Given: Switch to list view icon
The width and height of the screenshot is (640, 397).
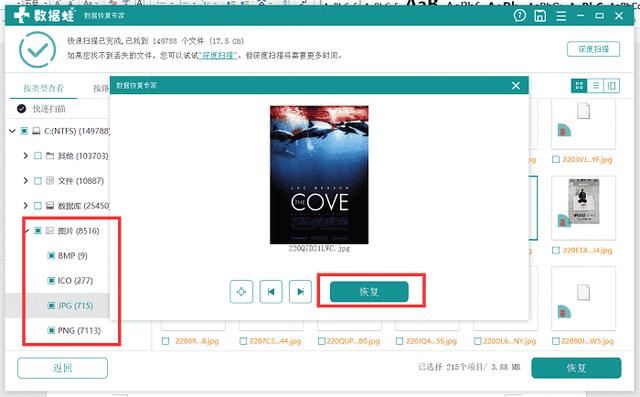Looking at the screenshot, I should [596, 85].
